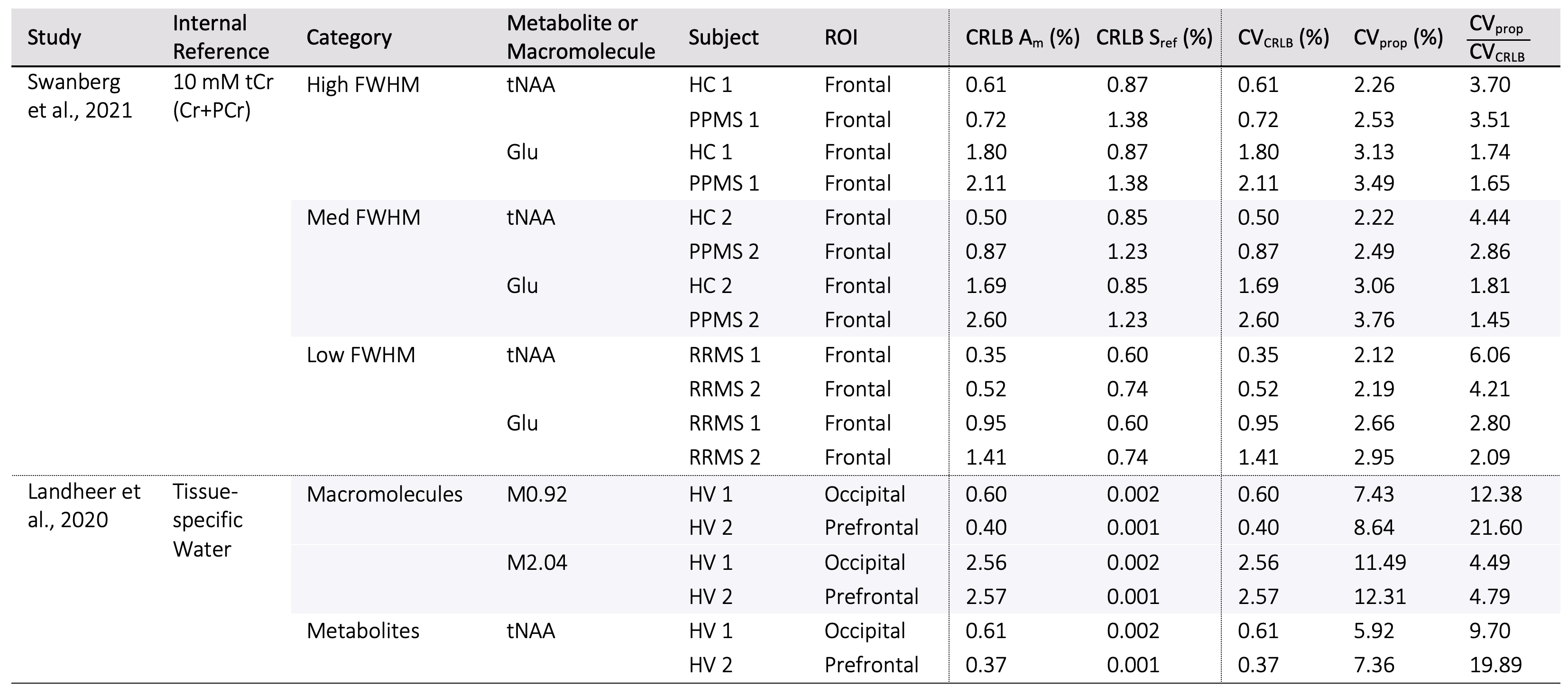Image resolution: width=1568 pixels, height=695 pixels.
Task: Select the Metabolites category cell
Action: (363, 631)
